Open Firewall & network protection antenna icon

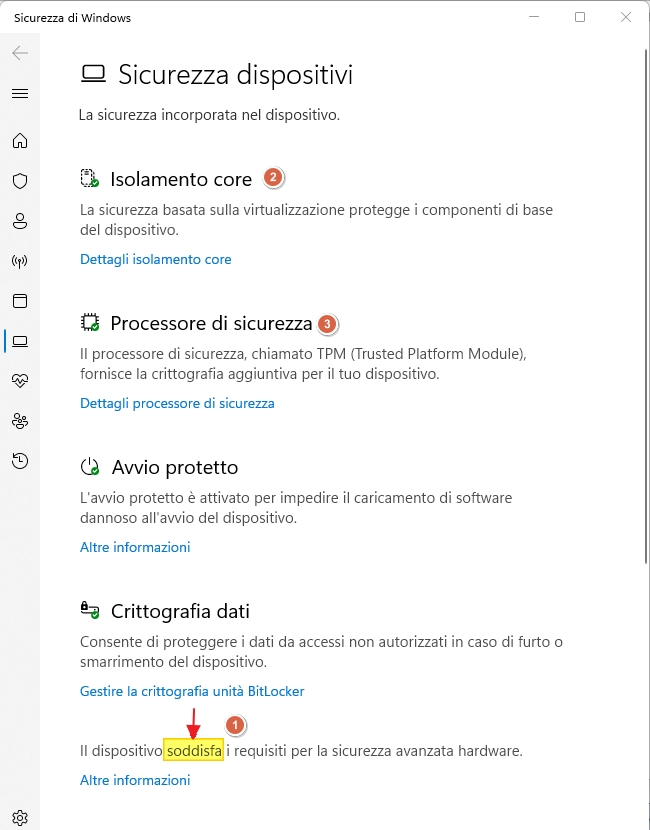pos(20,261)
